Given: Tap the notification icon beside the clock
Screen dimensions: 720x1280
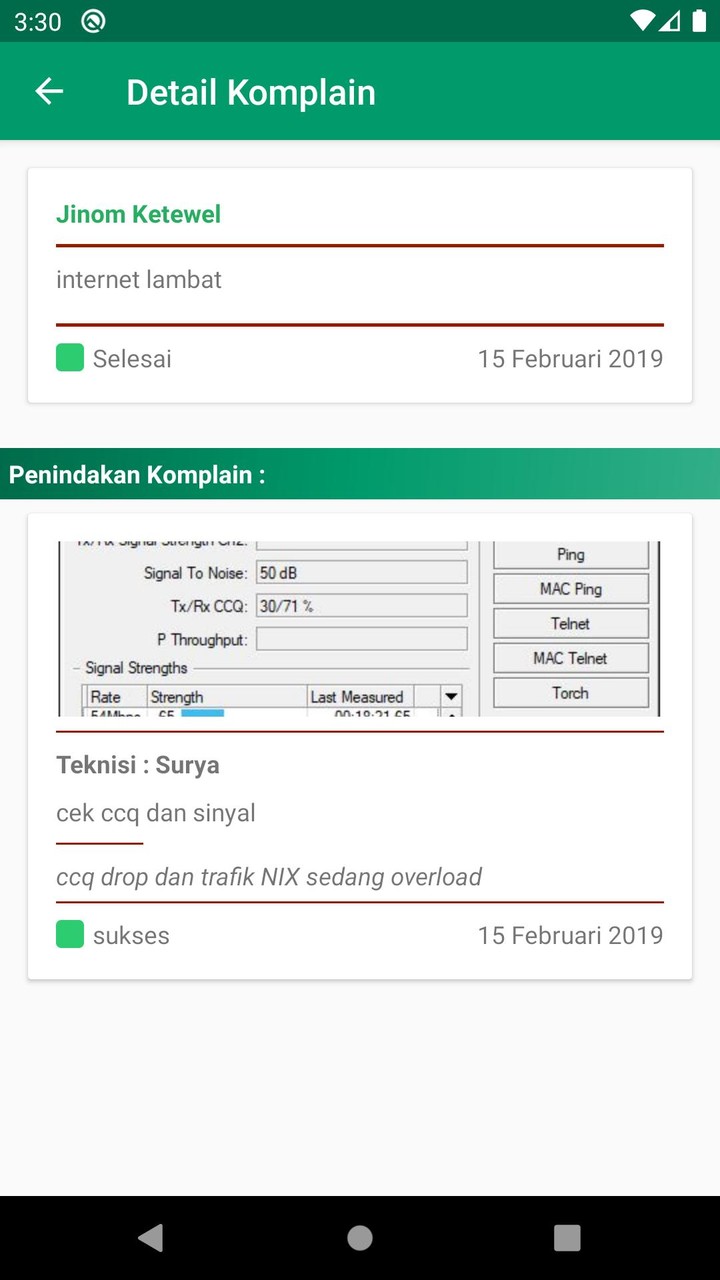Looking at the screenshot, I should point(93,21).
